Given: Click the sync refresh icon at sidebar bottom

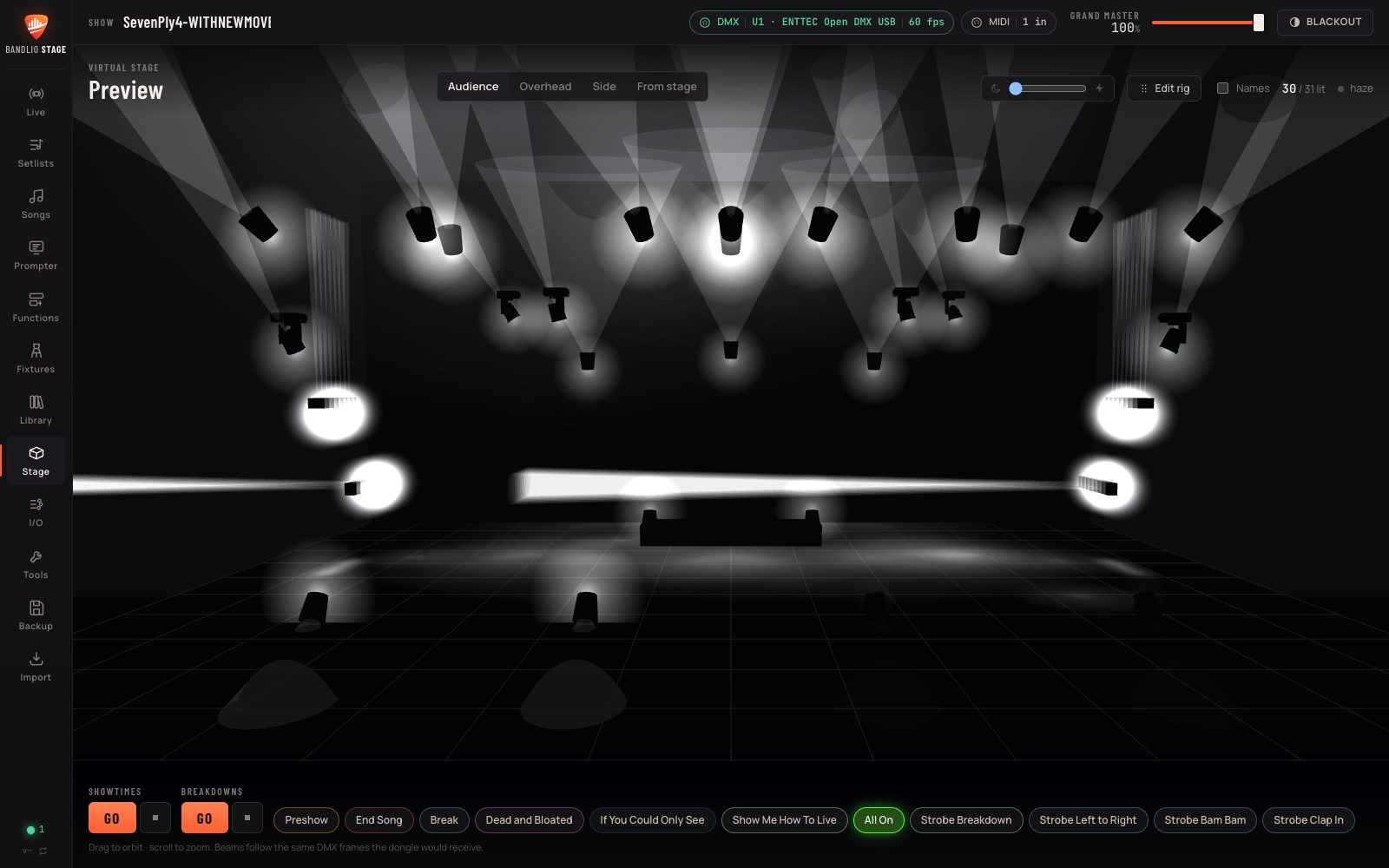Looking at the screenshot, I should [43, 851].
